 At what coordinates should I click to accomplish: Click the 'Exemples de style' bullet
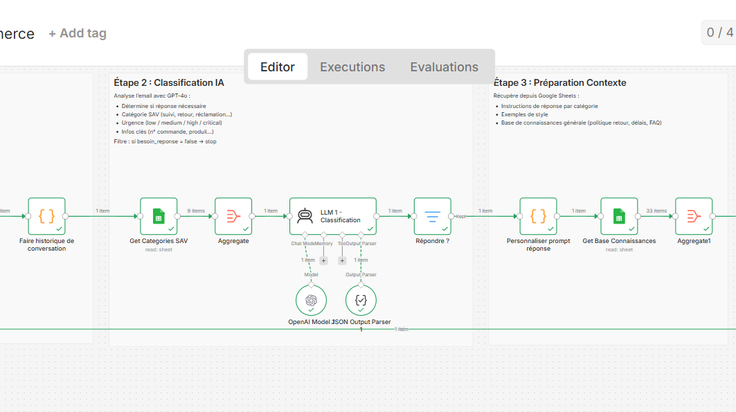coord(524,114)
